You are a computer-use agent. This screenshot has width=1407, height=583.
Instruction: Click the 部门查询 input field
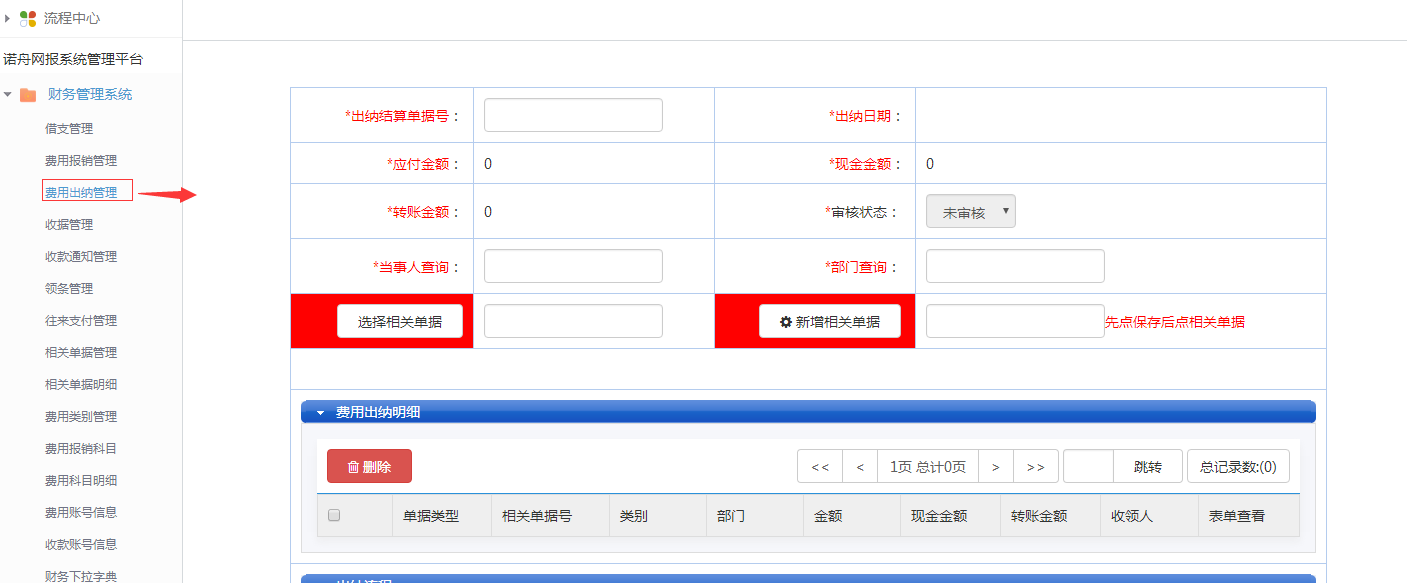[x=1014, y=265]
